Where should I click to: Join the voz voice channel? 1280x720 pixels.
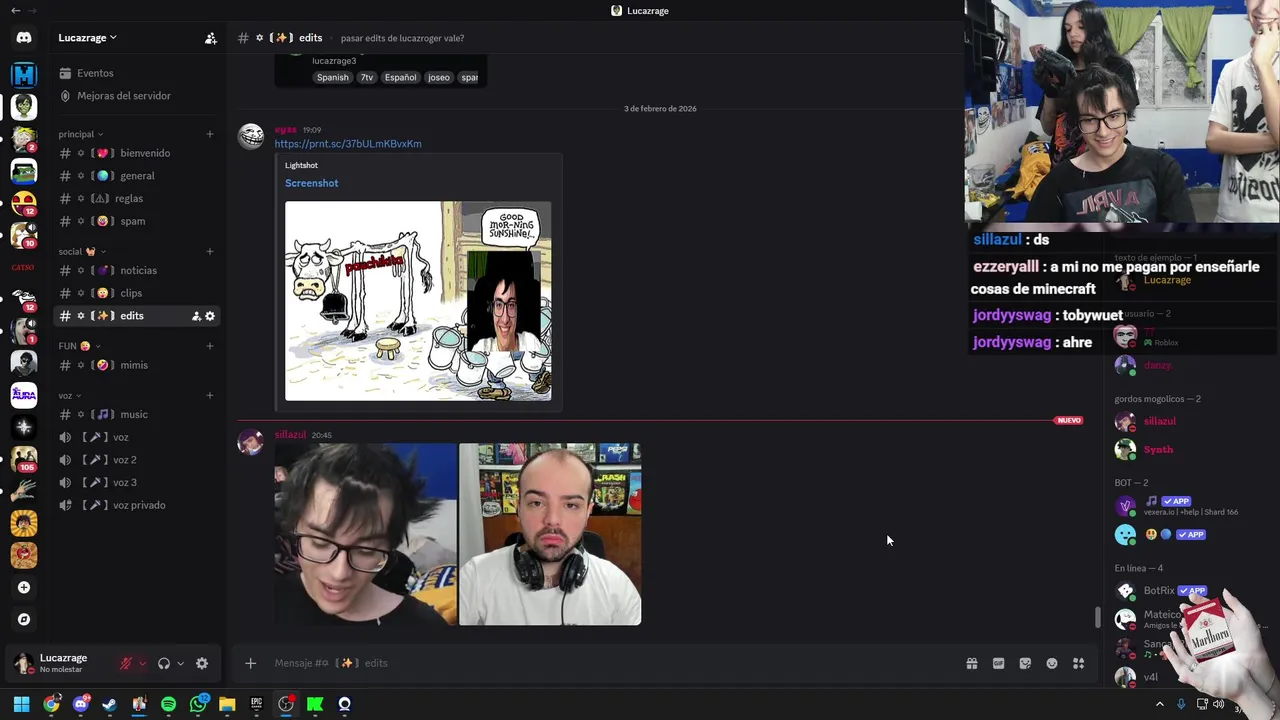coord(137,437)
